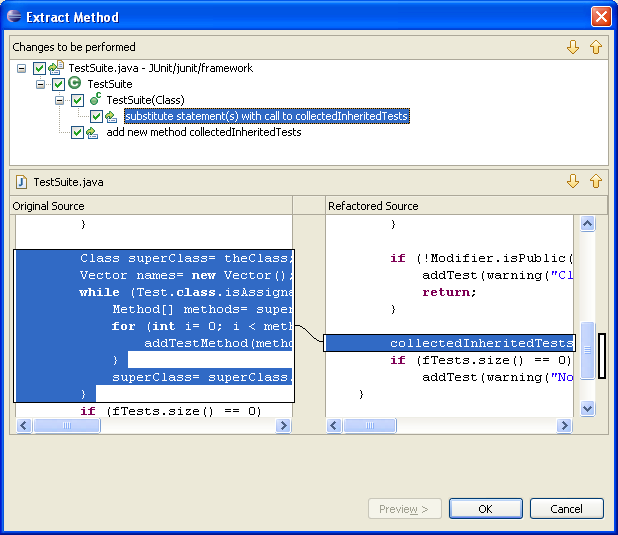Click the TestSuite.java compare pane title
Viewport: 618px width, 535px height.
point(69,182)
